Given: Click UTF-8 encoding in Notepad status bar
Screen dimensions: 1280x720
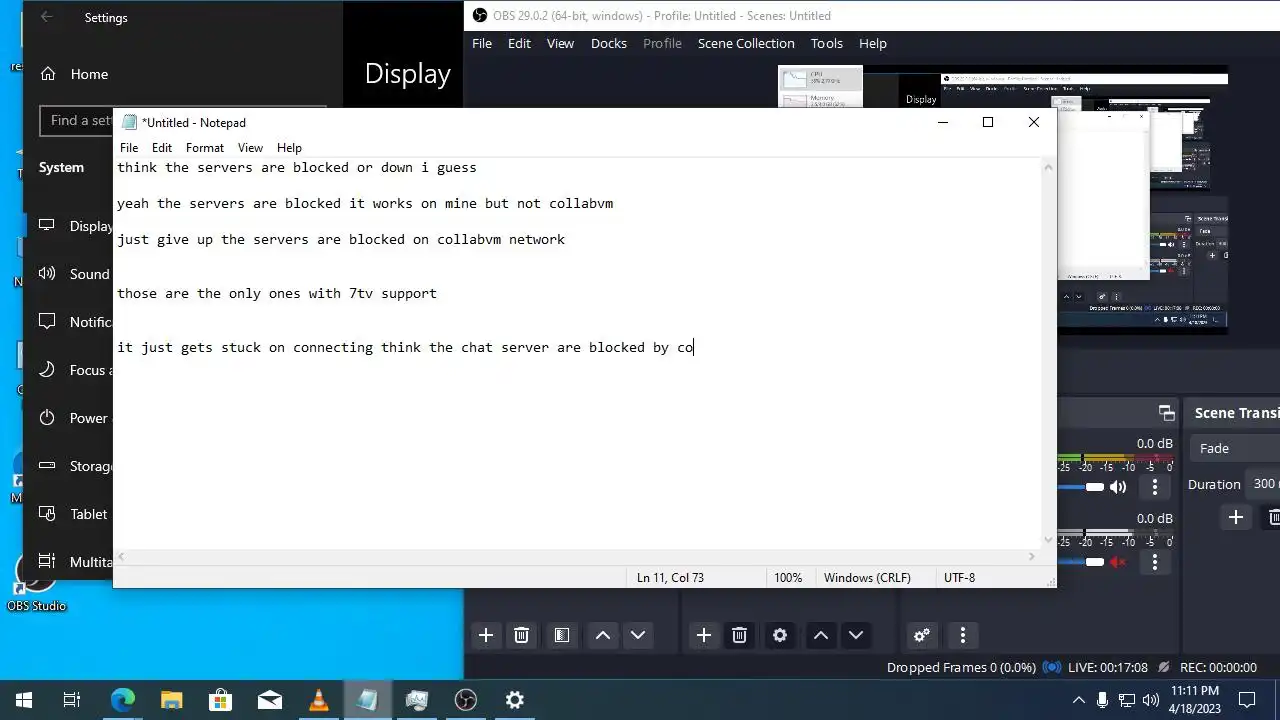Looking at the screenshot, I should (959, 577).
